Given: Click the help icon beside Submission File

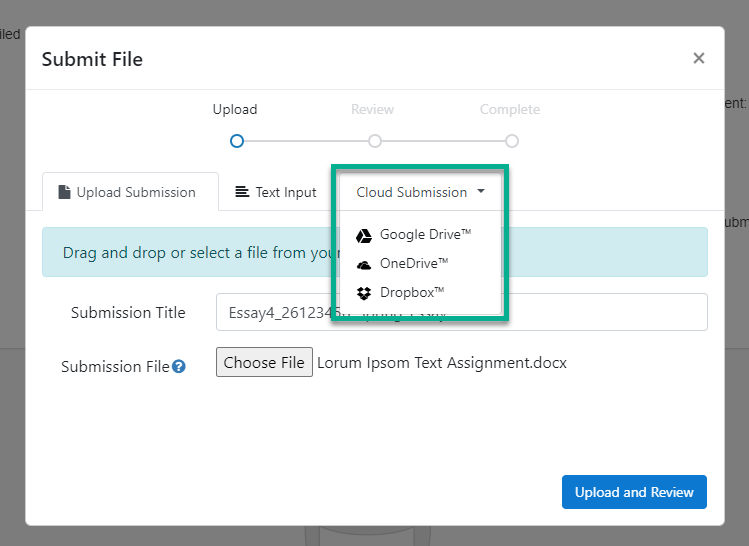Looking at the screenshot, I should pos(179,367).
